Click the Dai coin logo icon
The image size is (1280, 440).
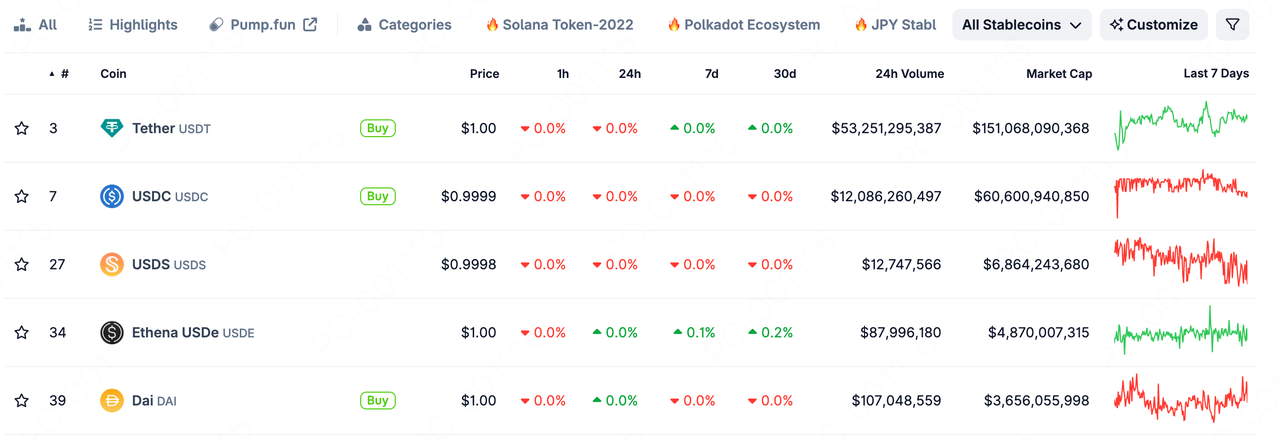click(x=112, y=400)
